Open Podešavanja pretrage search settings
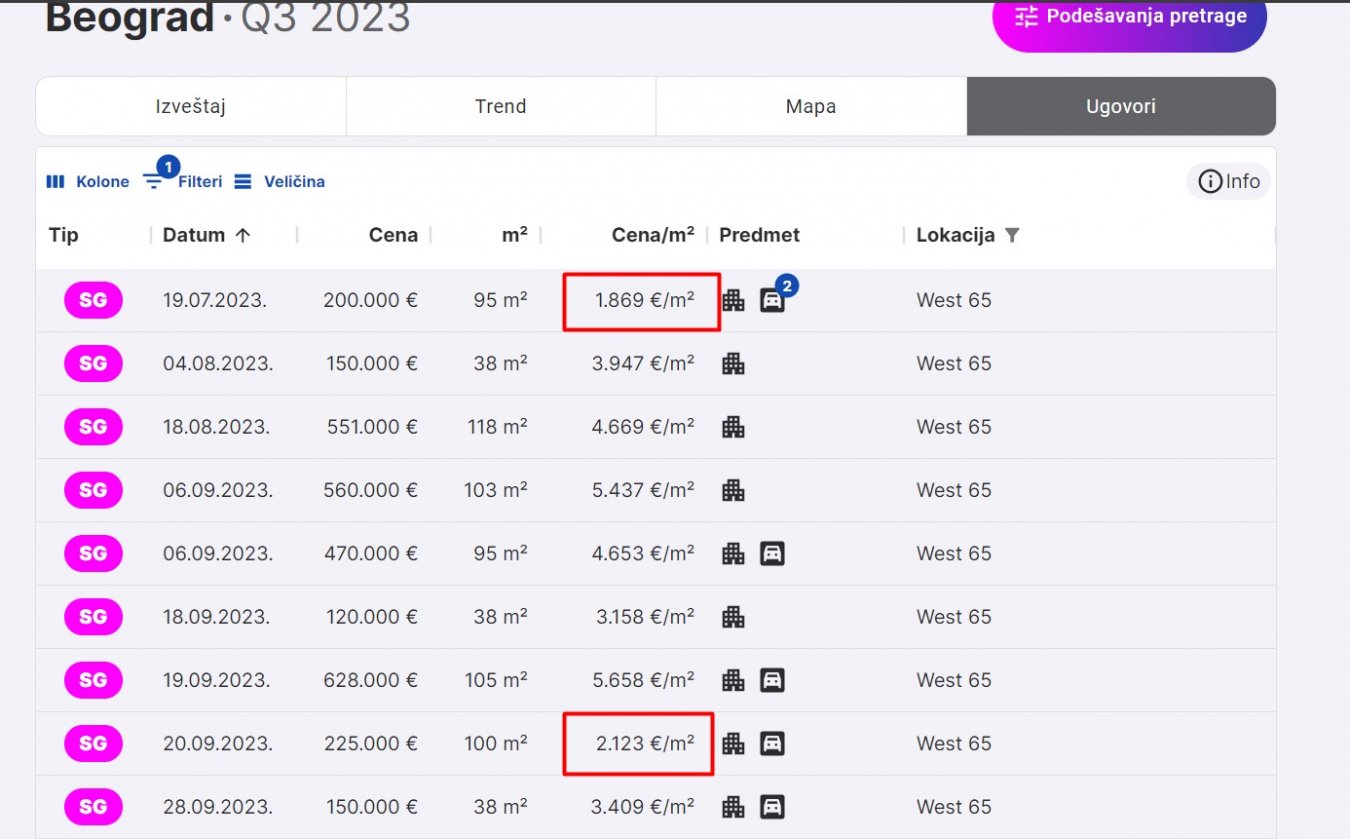The height and width of the screenshot is (839, 1350). (1129, 17)
